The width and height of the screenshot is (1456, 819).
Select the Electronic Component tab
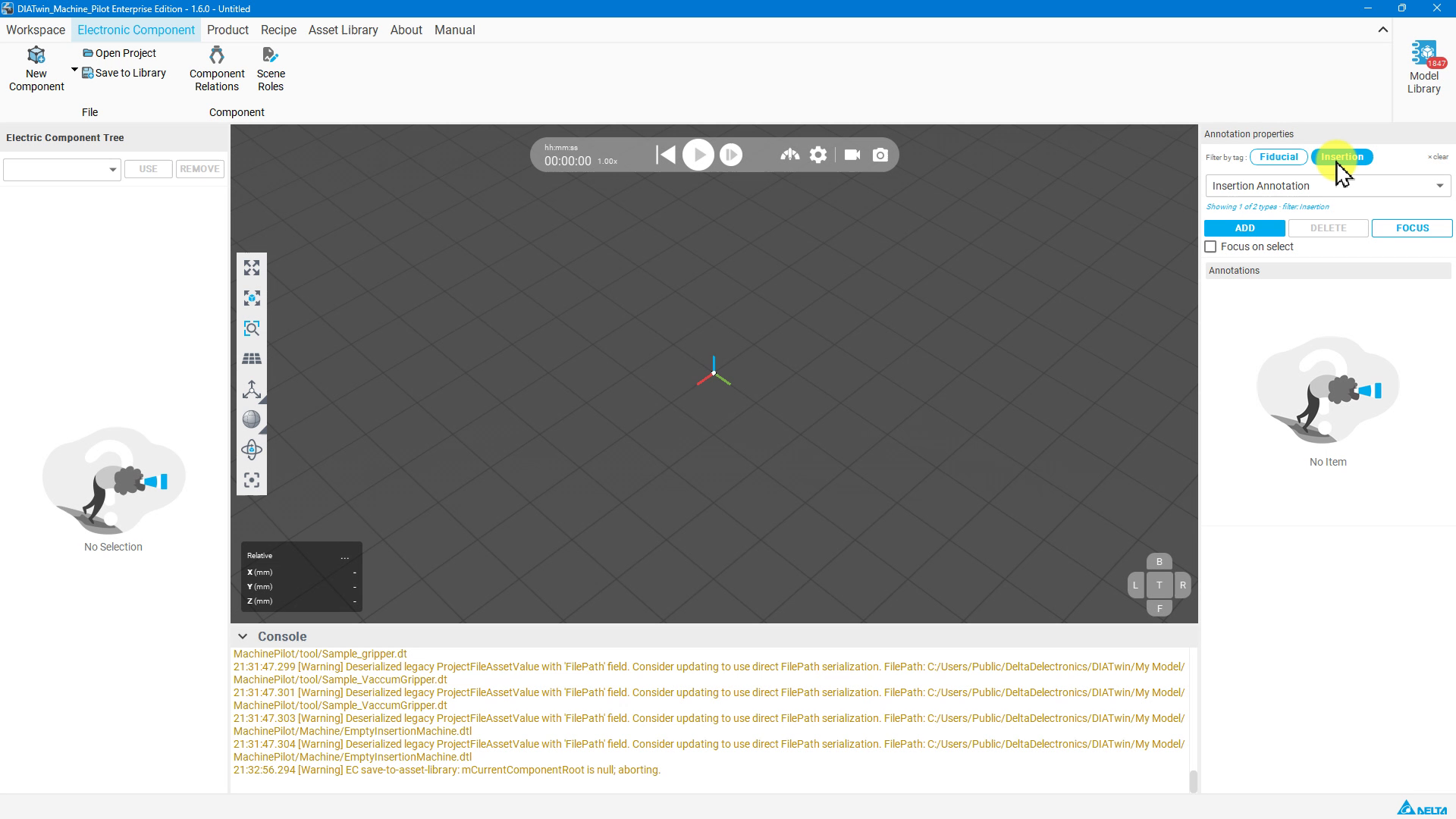(x=136, y=30)
